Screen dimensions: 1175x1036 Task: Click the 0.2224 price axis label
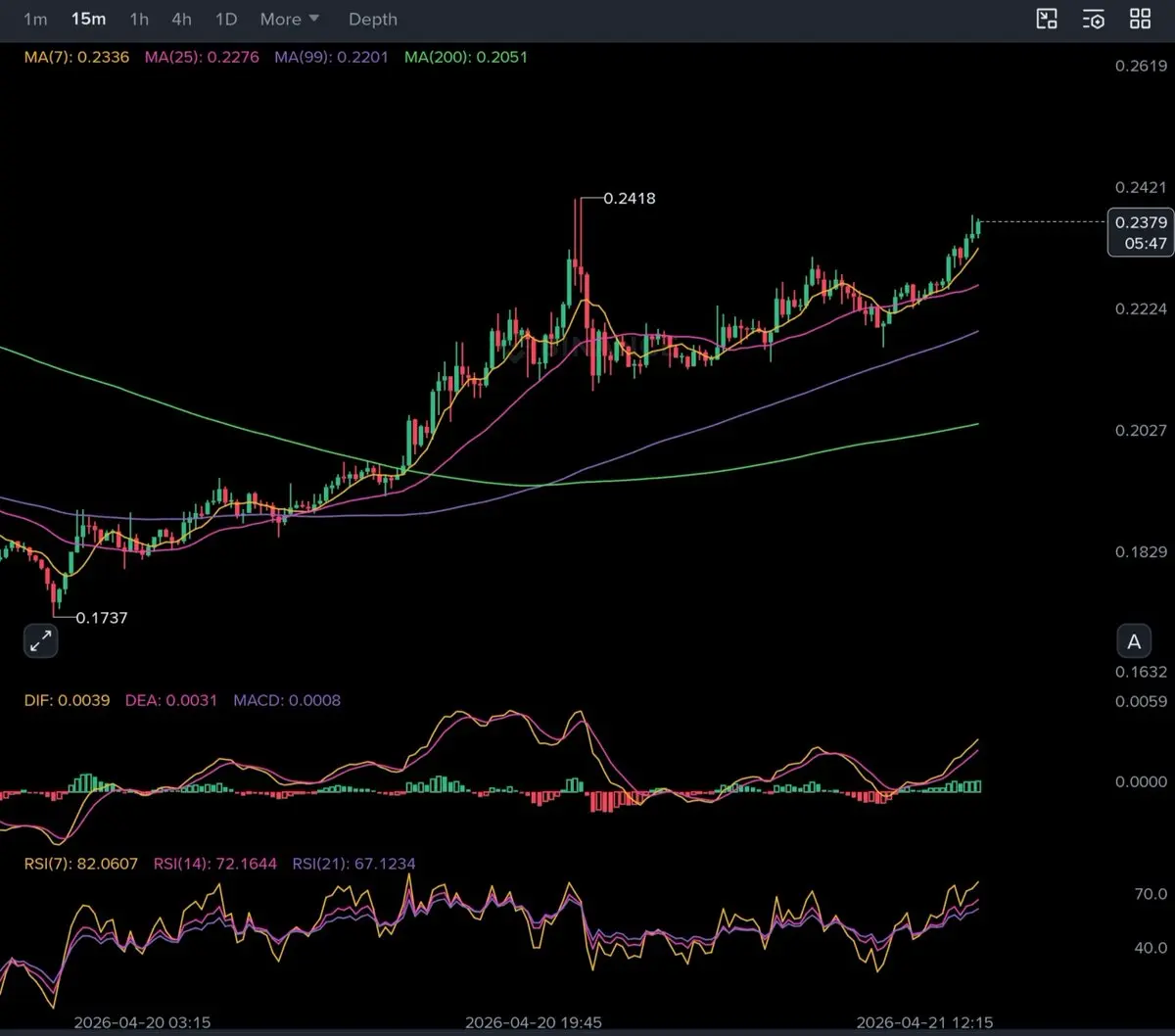click(1141, 308)
